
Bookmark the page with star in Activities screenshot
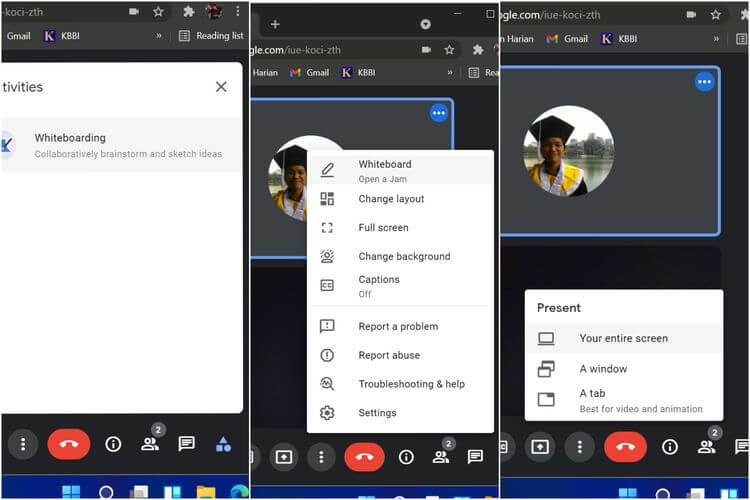coord(158,11)
